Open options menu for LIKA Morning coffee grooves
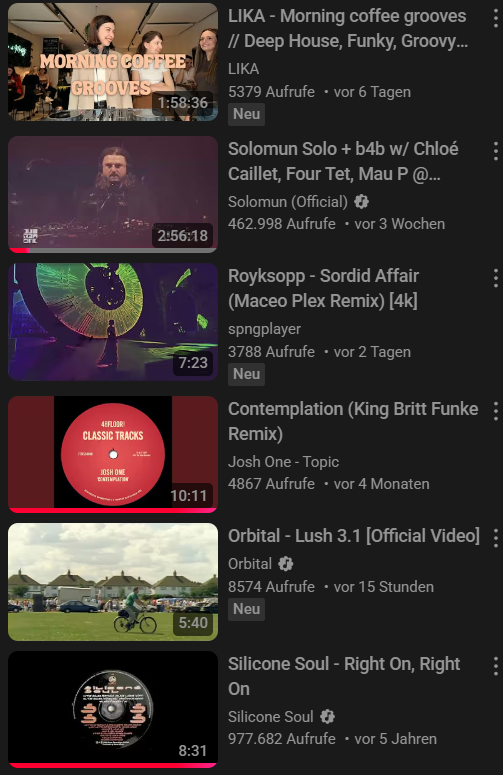This screenshot has height=775, width=503. pos(496,18)
